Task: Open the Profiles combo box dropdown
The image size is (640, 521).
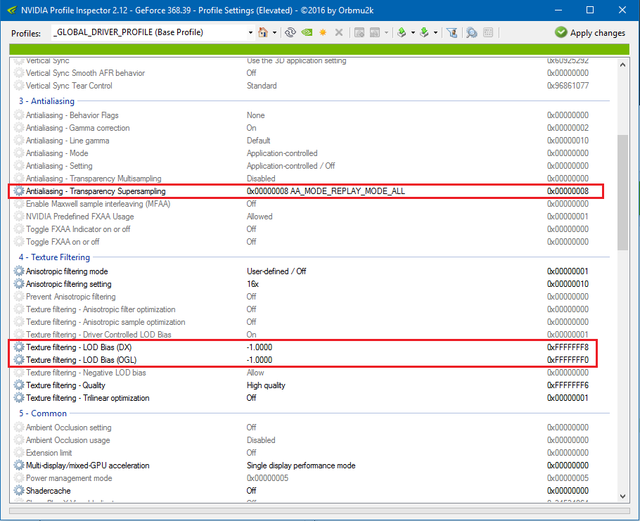Action: click(250, 32)
